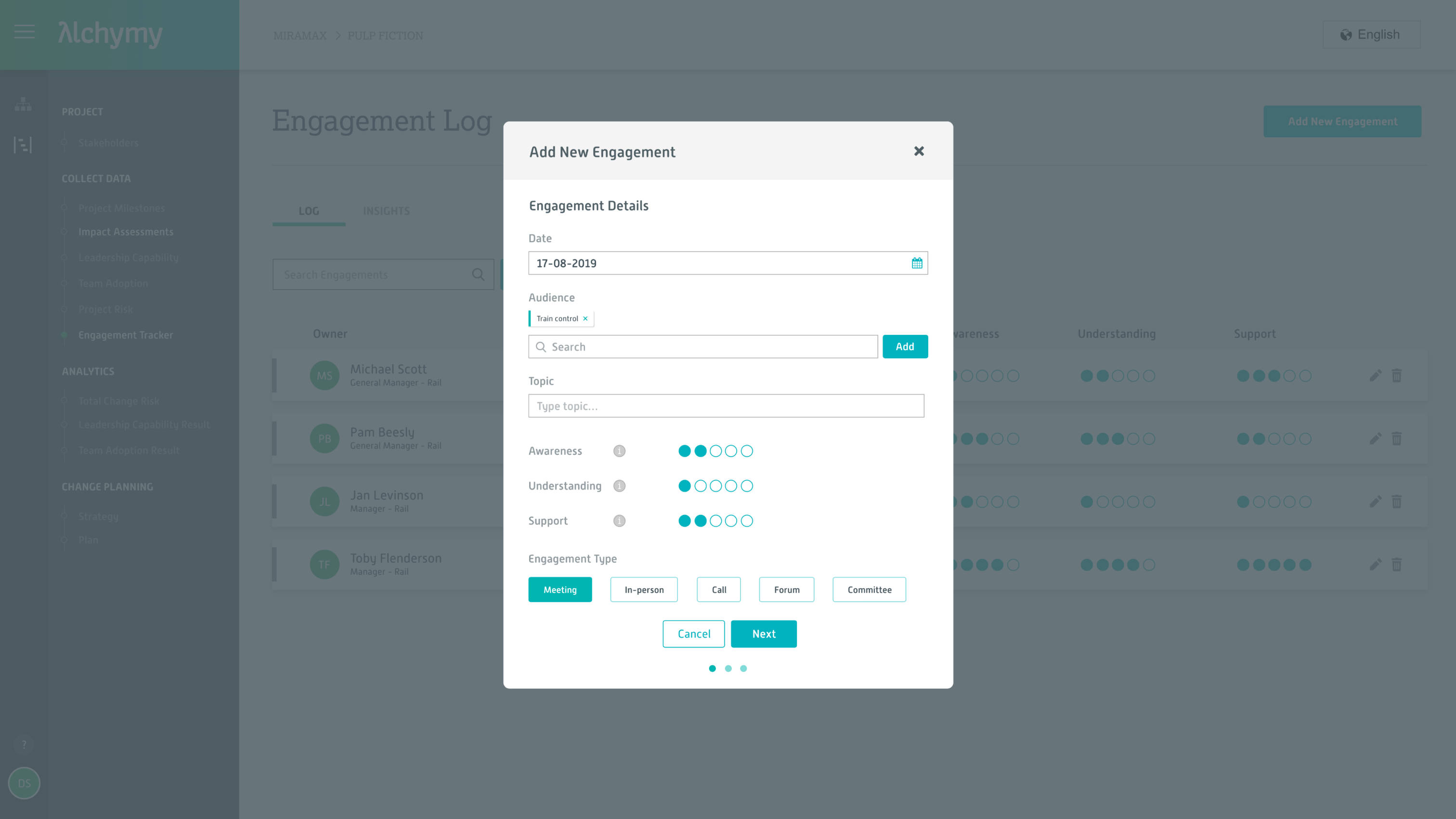
Task: Remove the Train control audience tag
Action: pos(585,318)
